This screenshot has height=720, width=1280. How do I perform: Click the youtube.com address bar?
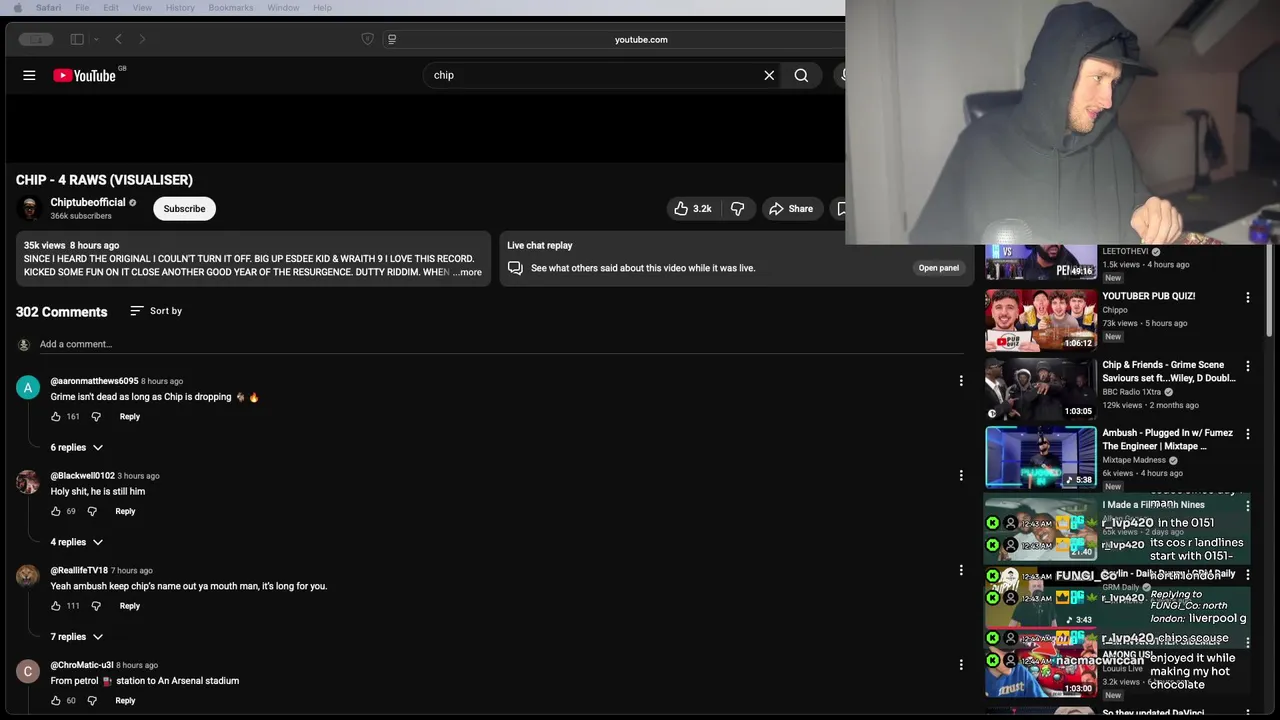640,39
